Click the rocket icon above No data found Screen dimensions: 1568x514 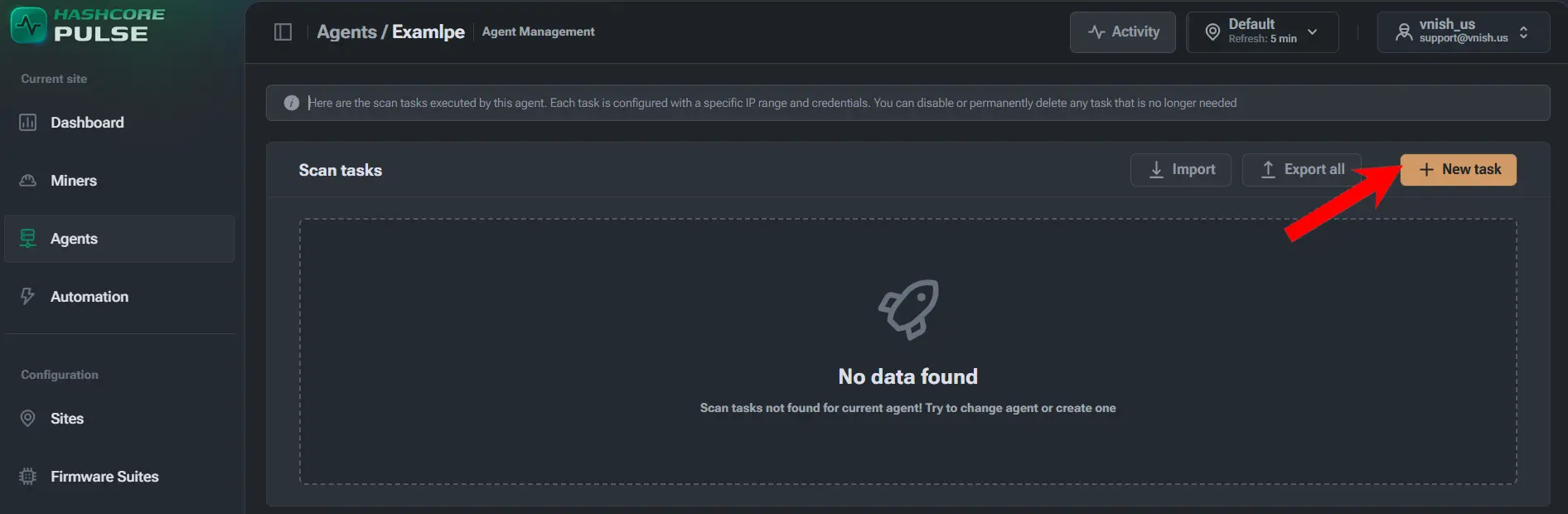point(908,309)
